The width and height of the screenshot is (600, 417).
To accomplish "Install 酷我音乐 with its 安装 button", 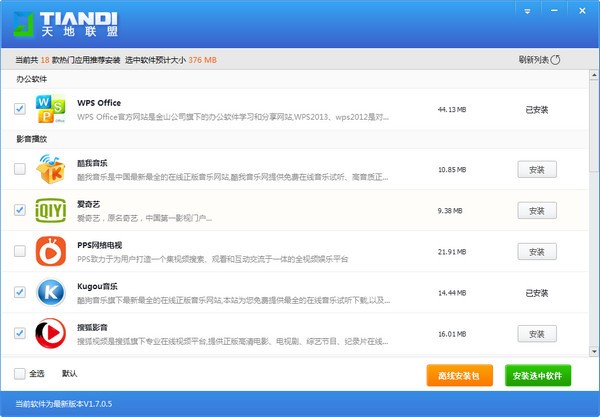I will coord(537,169).
